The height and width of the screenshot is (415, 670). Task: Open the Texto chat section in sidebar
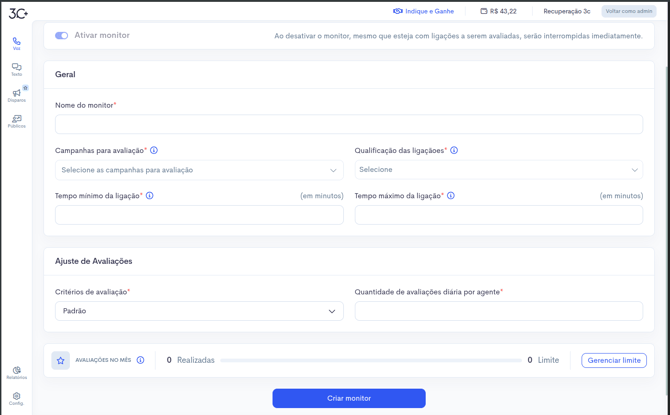(16, 69)
